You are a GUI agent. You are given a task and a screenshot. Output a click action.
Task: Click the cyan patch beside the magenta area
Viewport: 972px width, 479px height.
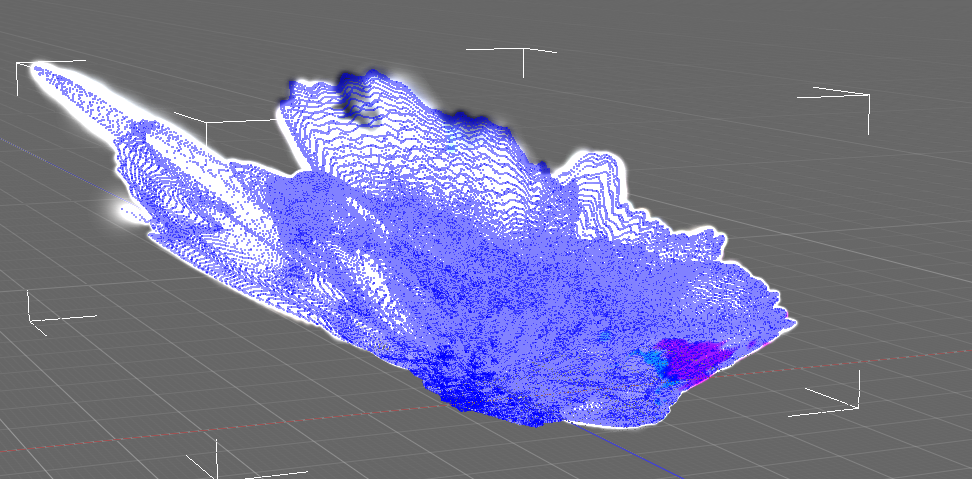(654, 364)
